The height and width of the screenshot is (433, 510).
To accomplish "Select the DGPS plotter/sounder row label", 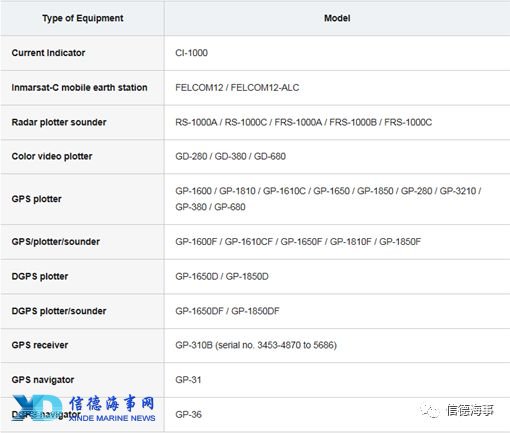I will point(59,311).
